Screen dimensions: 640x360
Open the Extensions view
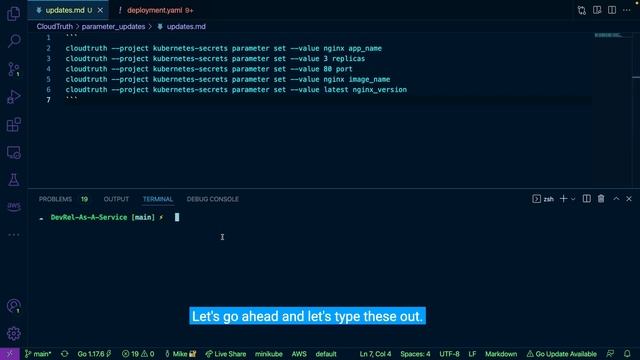point(13,124)
